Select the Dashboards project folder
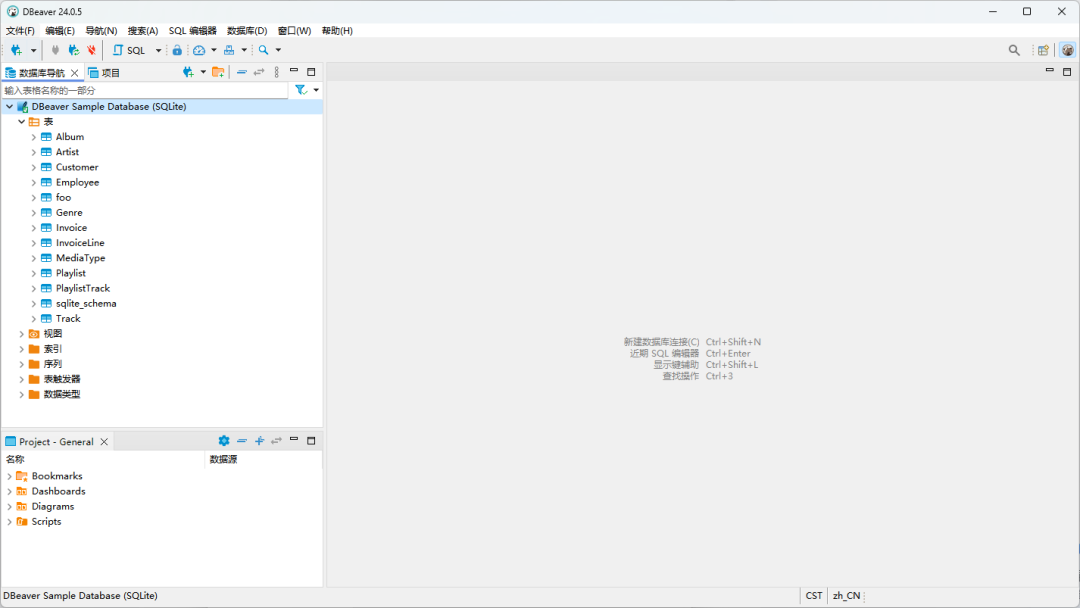 tap(59, 492)
